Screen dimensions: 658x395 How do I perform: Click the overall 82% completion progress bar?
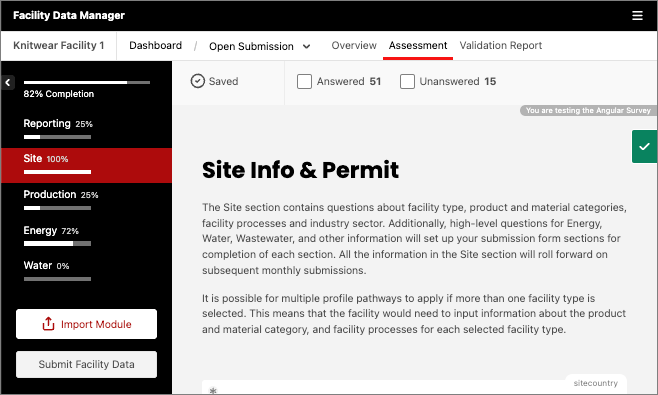[86, 83]
